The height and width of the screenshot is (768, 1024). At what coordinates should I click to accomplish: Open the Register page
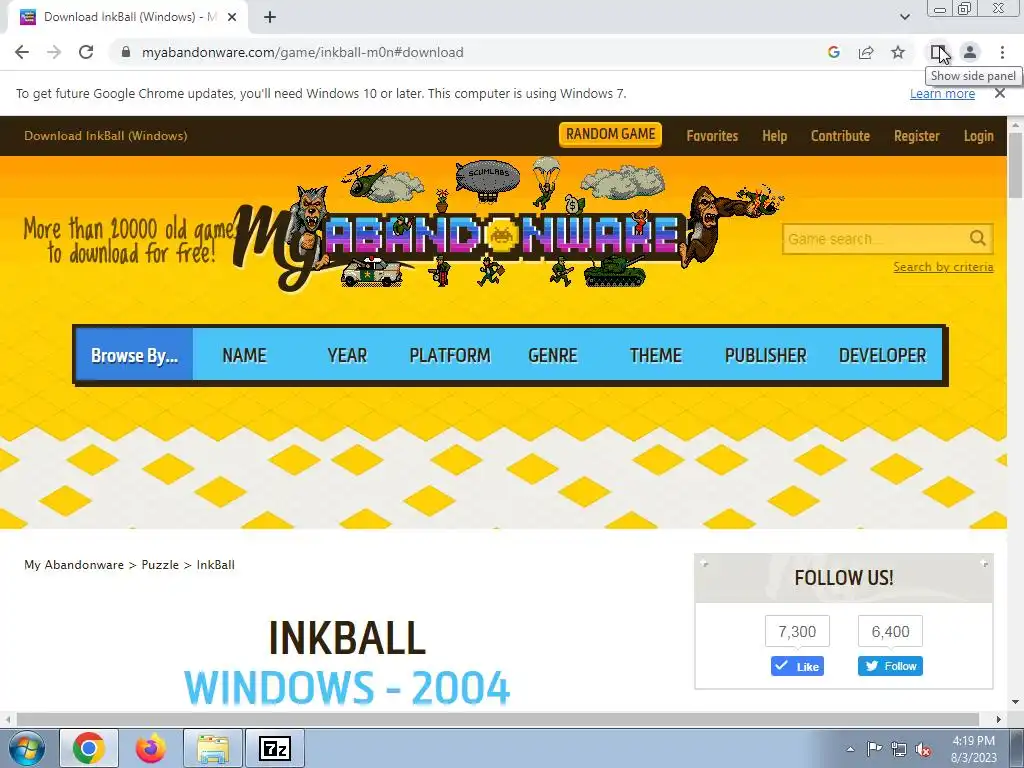pyautogui.click(x=917, y=136)
